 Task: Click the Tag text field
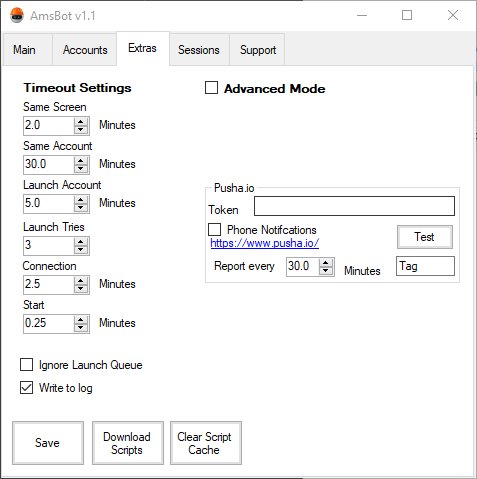[x=425, y=266]
